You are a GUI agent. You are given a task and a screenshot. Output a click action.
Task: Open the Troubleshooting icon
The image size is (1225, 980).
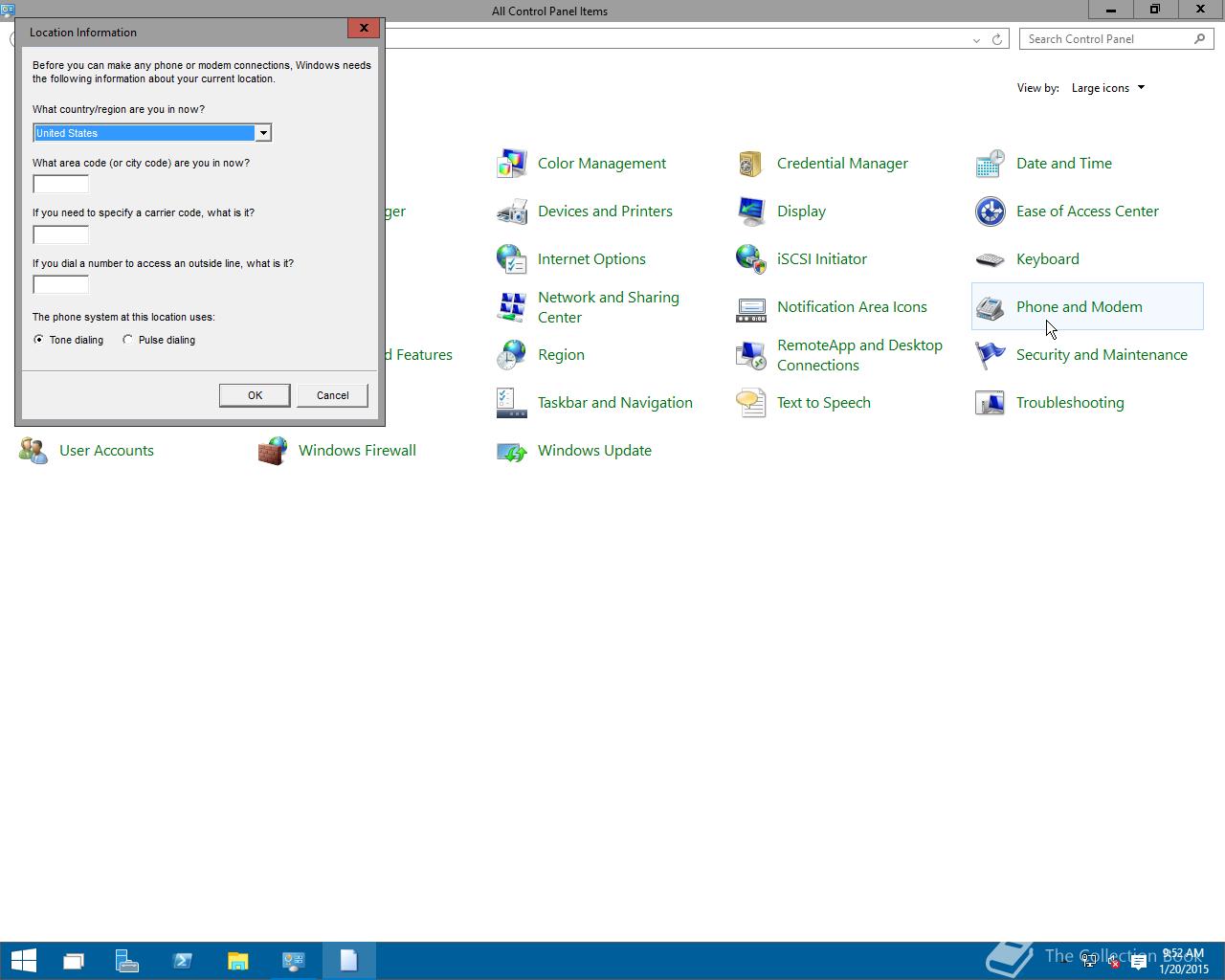[x=991, y=403]
